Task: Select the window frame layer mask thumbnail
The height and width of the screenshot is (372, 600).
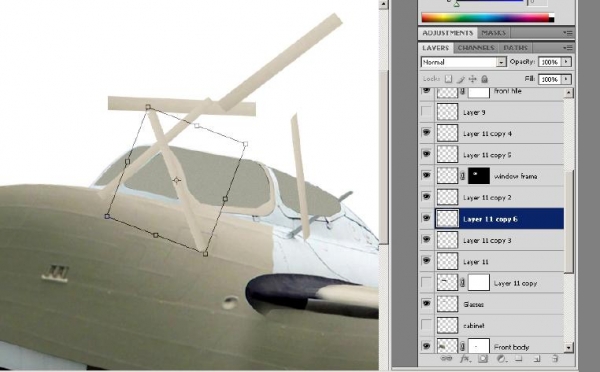Action: pos(479,176)
